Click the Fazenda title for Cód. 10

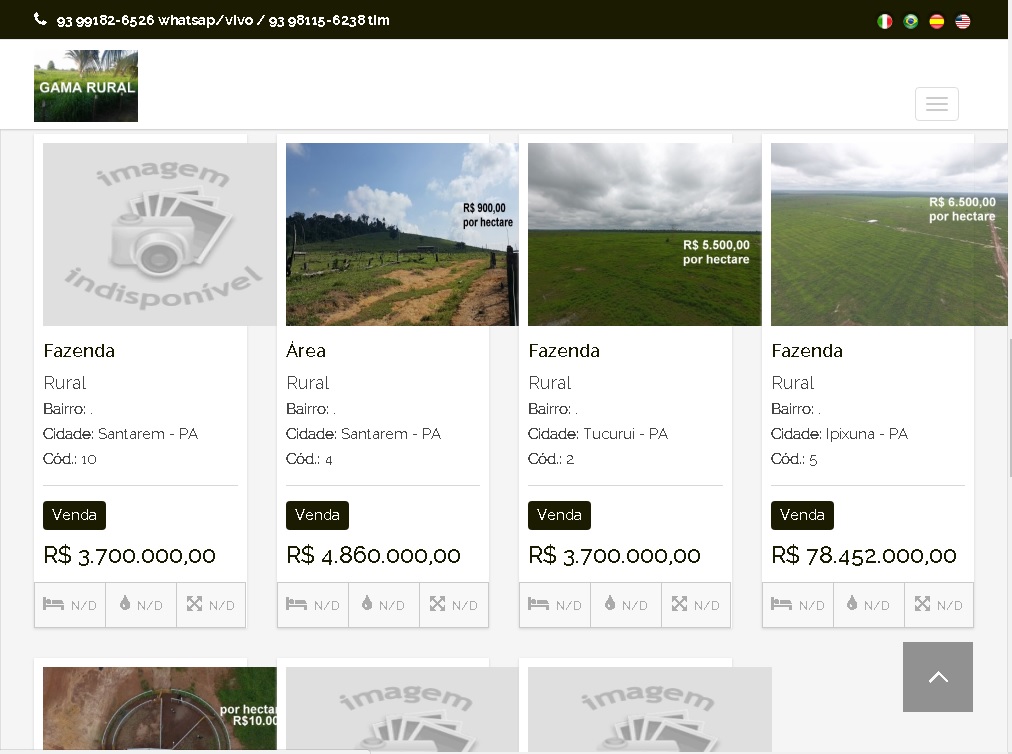click(x=79, y=351)
